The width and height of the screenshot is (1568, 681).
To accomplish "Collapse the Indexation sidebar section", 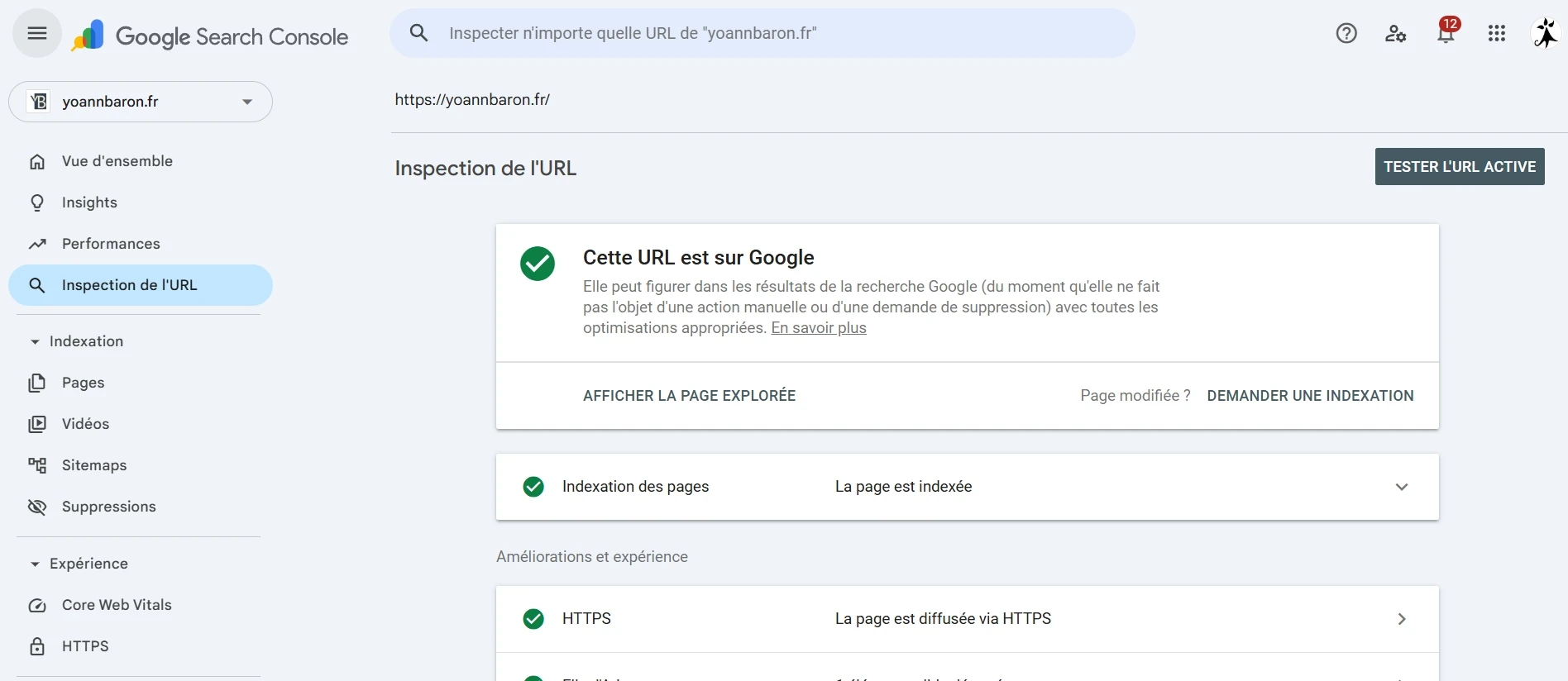I will pyautogui.click(x=35, y=341).
